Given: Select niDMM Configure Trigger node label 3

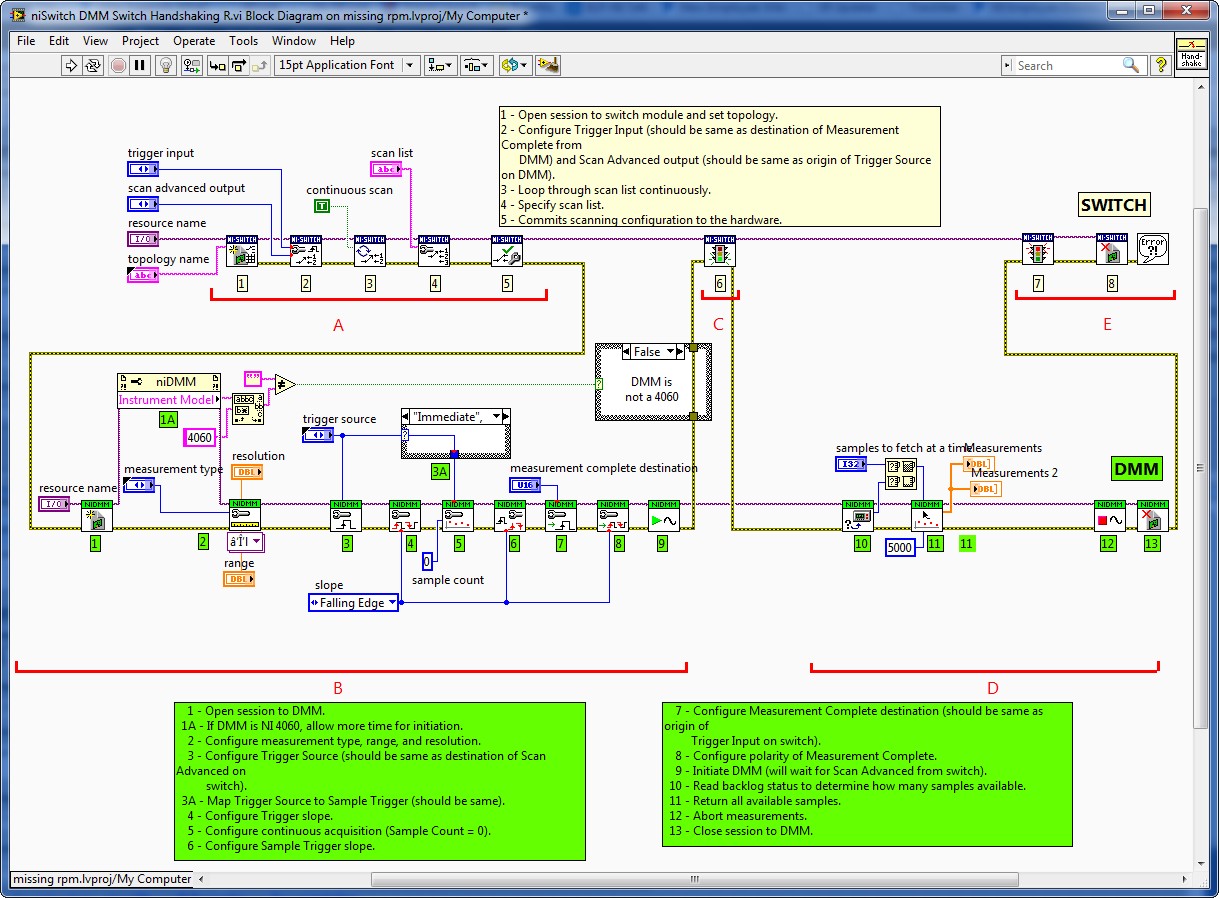Looking at the screenshot, I should [346, 515].
